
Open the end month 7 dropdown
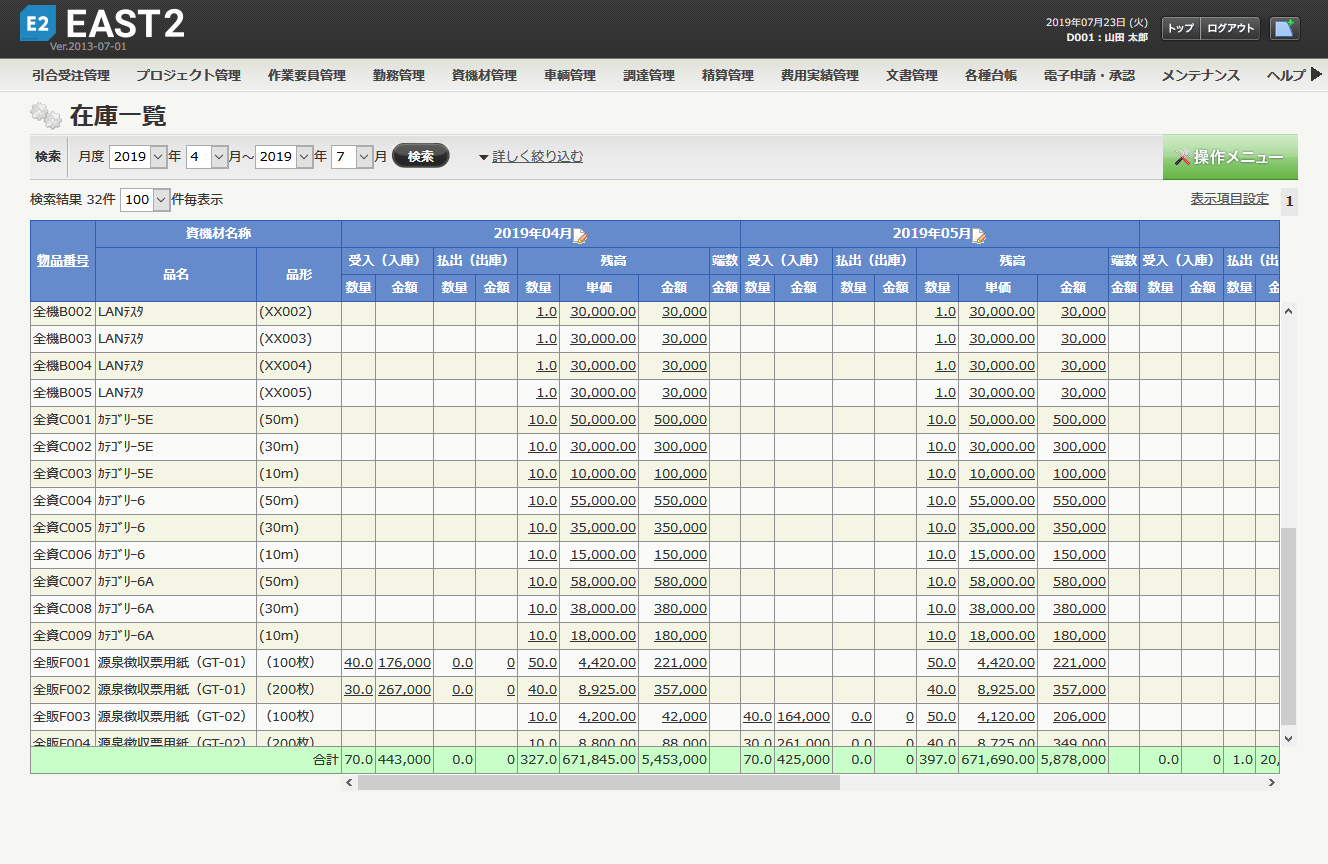click(352, 157)
